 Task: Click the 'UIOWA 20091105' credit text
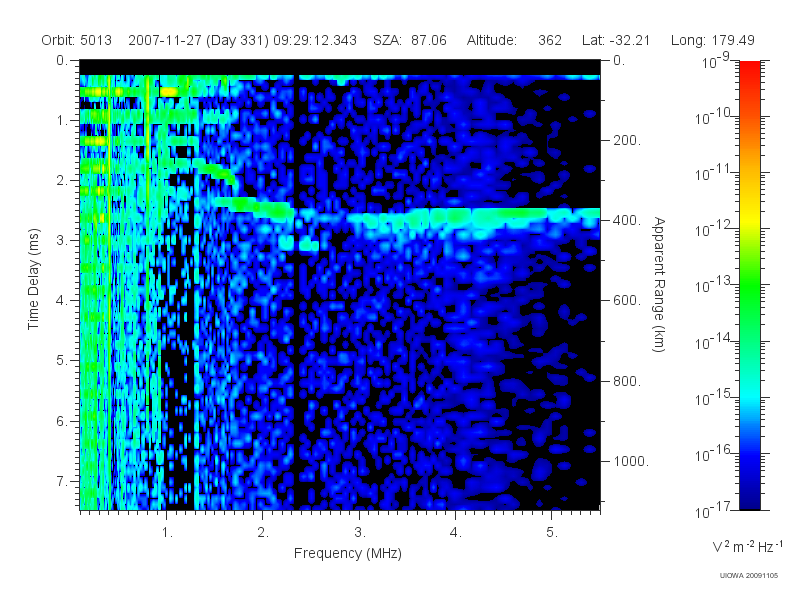[x=748, y=576]
